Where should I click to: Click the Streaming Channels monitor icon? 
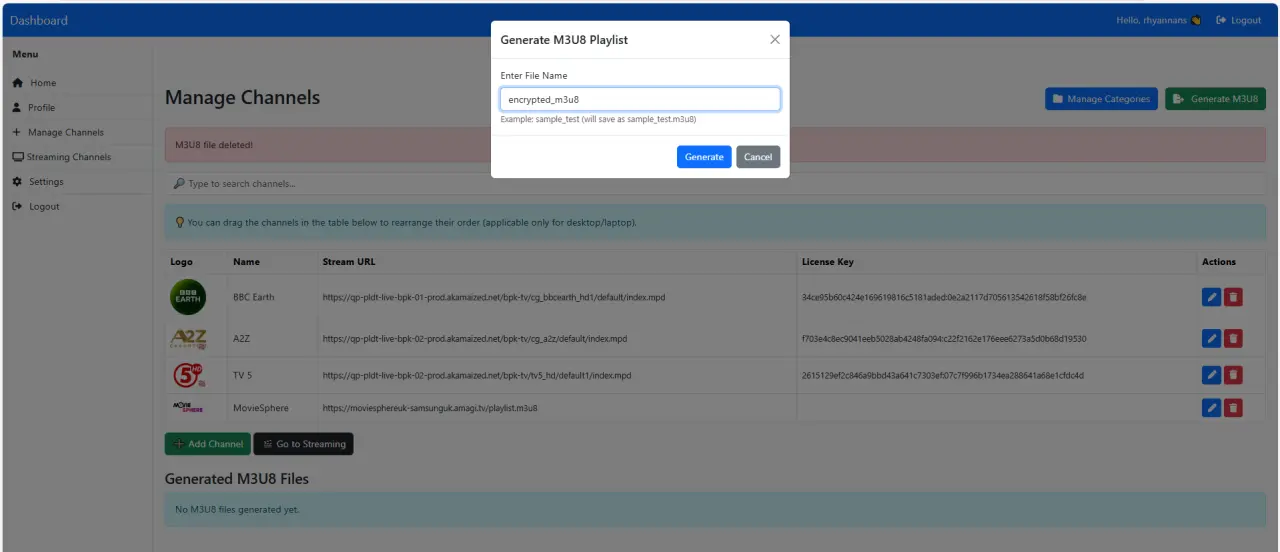[18, 157]
